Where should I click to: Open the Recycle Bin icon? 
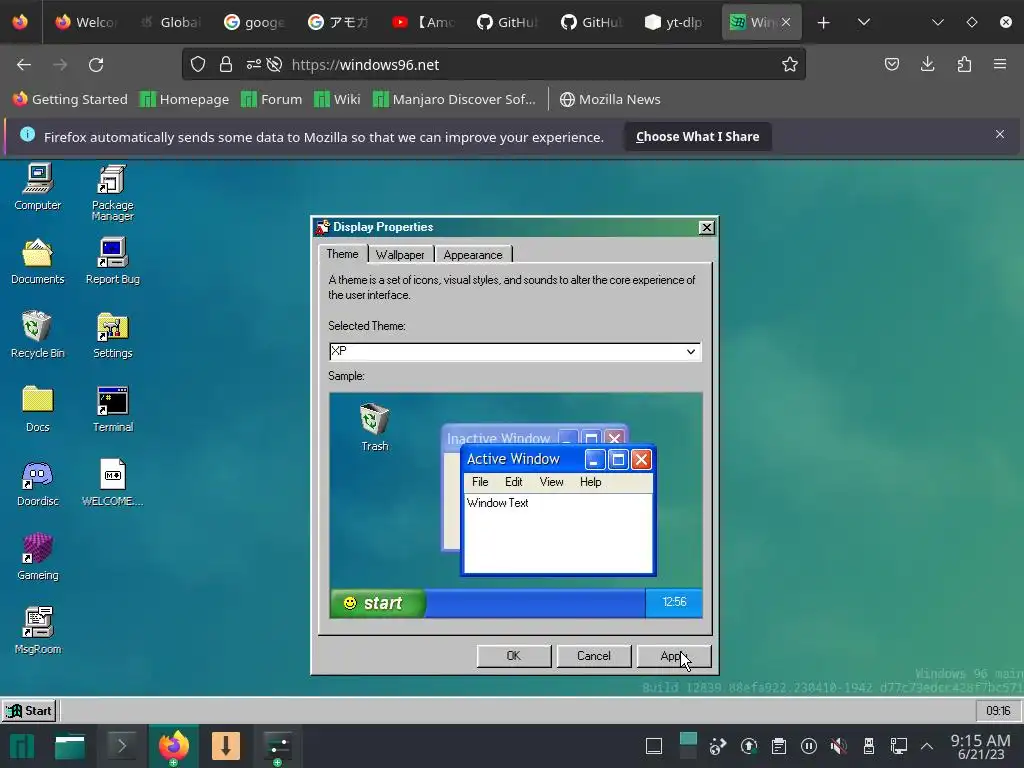pyautogui.click(x=38, y=335)
